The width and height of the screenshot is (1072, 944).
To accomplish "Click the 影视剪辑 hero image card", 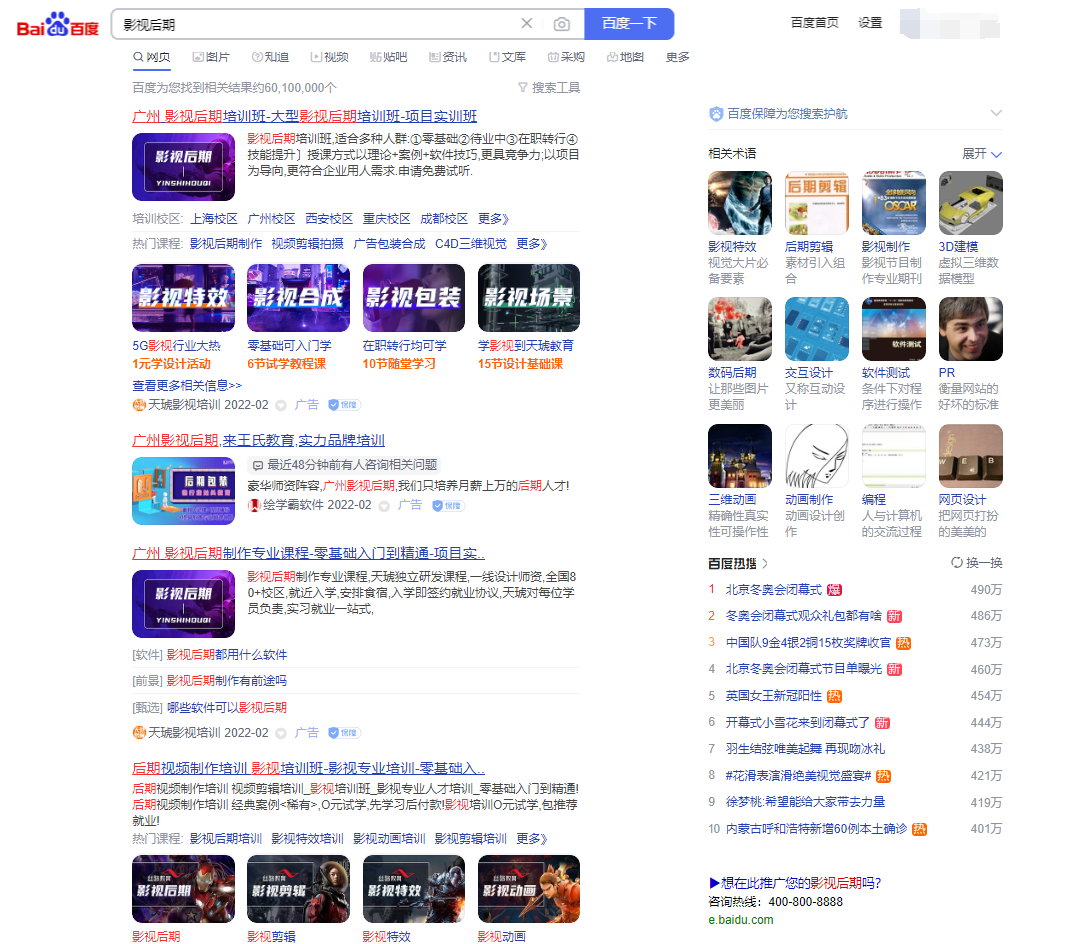I will pos(298,889).
